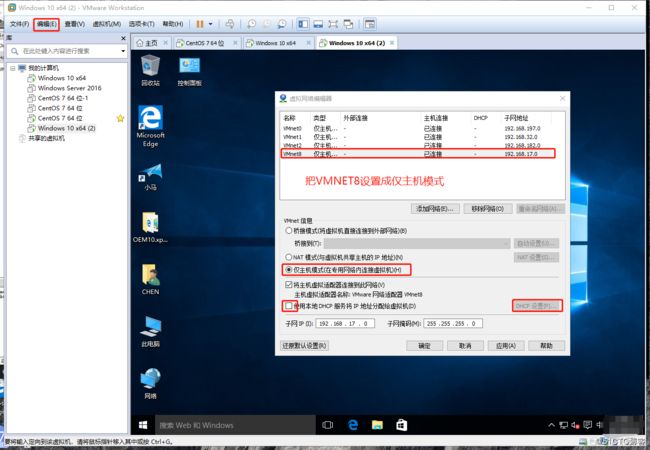Click the 移除网络 button
The width and height of the screenshot is (650, 450).
488,209
